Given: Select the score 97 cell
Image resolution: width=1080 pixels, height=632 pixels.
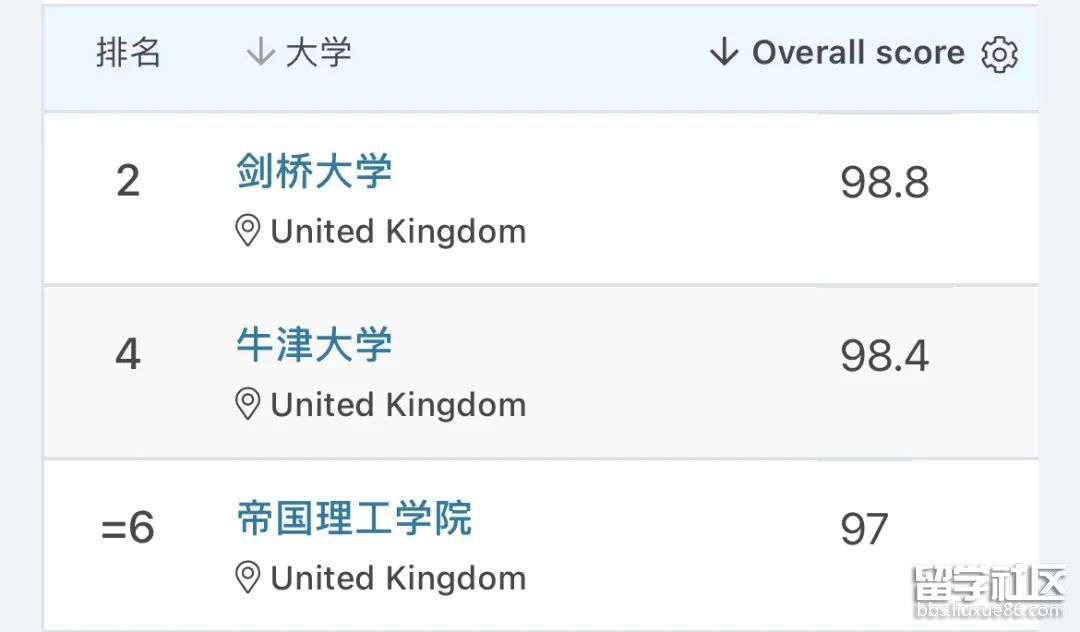Looking at the screenshot, I should coord(864,529).
